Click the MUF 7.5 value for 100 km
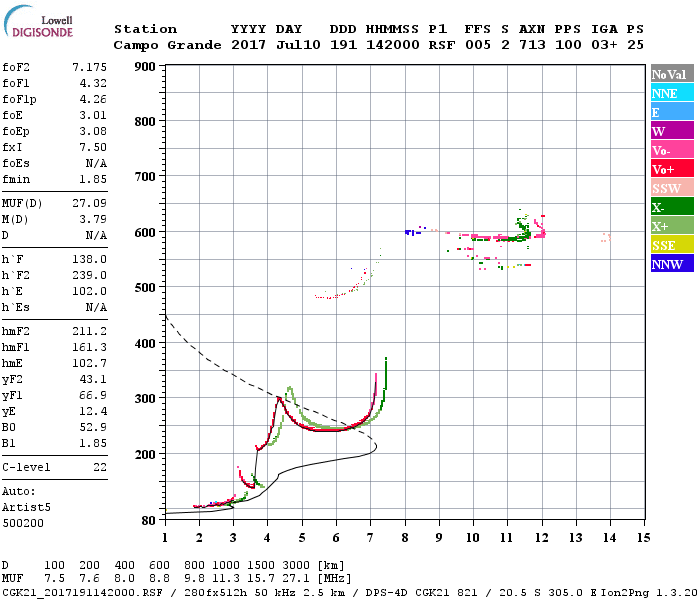700x600 pixels. tap(54, 579)
